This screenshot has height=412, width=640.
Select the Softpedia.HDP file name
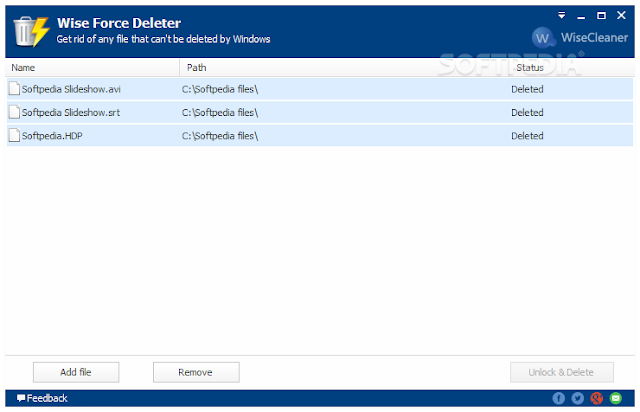(52, 136)
